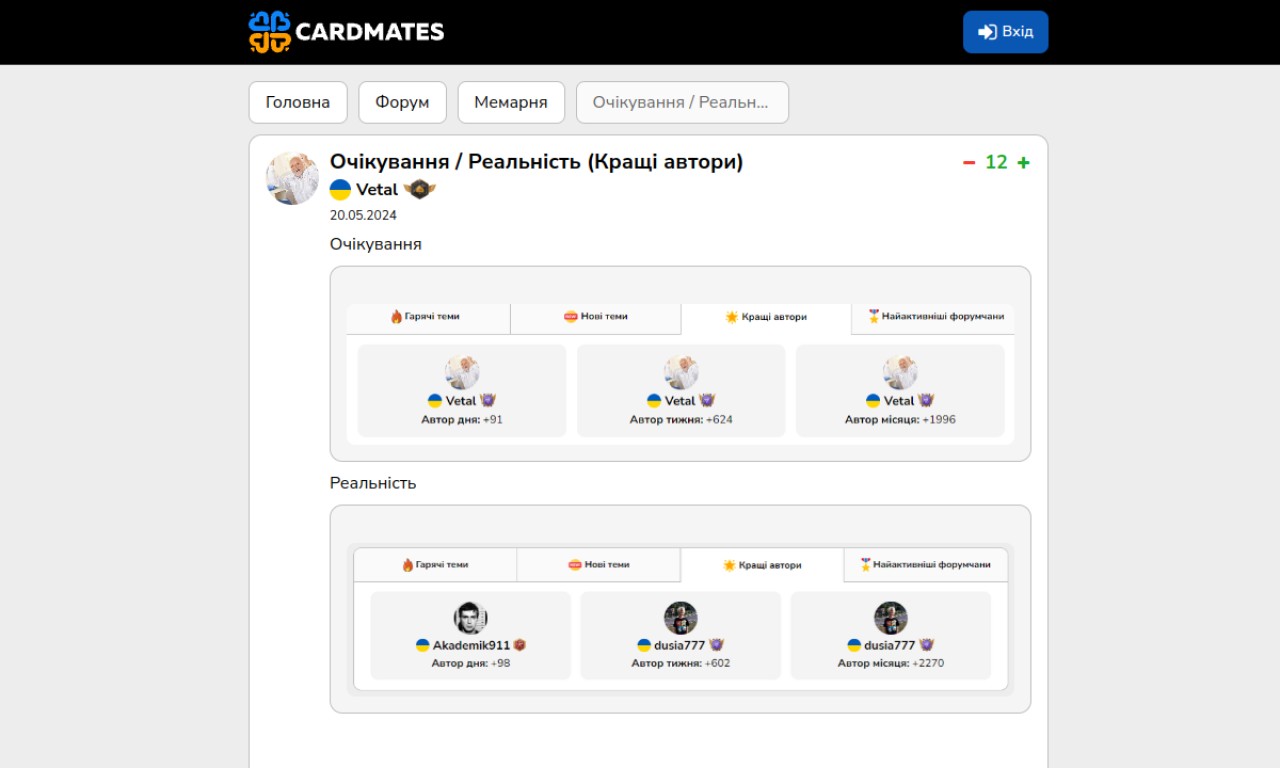The width and height of the screenshot is (1280, 768).
Task: Click the Cardmates logo icon
Action: pyautogui.click(x=269, y=32)
